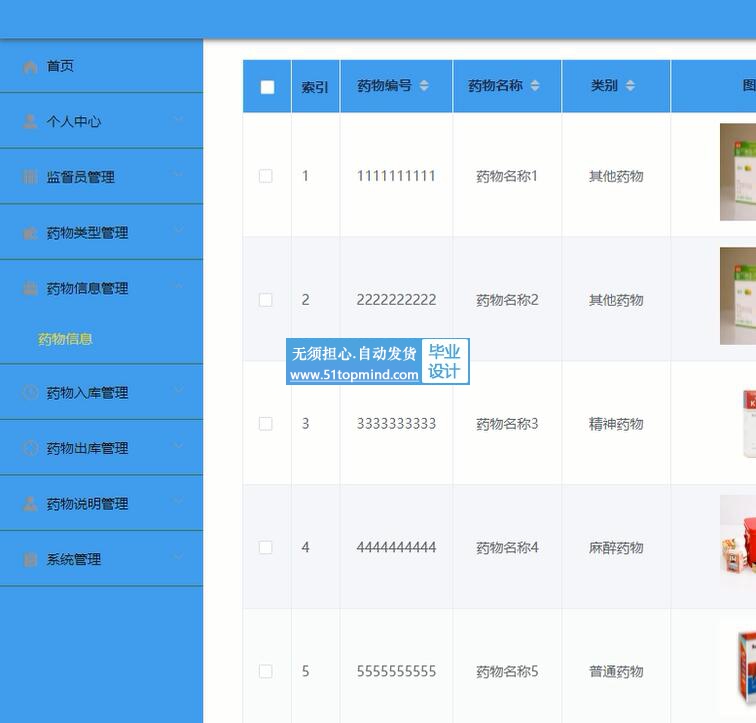Viewport: 756px width, 723px height.
Task: Click the cell 药物名称4
Action: coord(507,548)
